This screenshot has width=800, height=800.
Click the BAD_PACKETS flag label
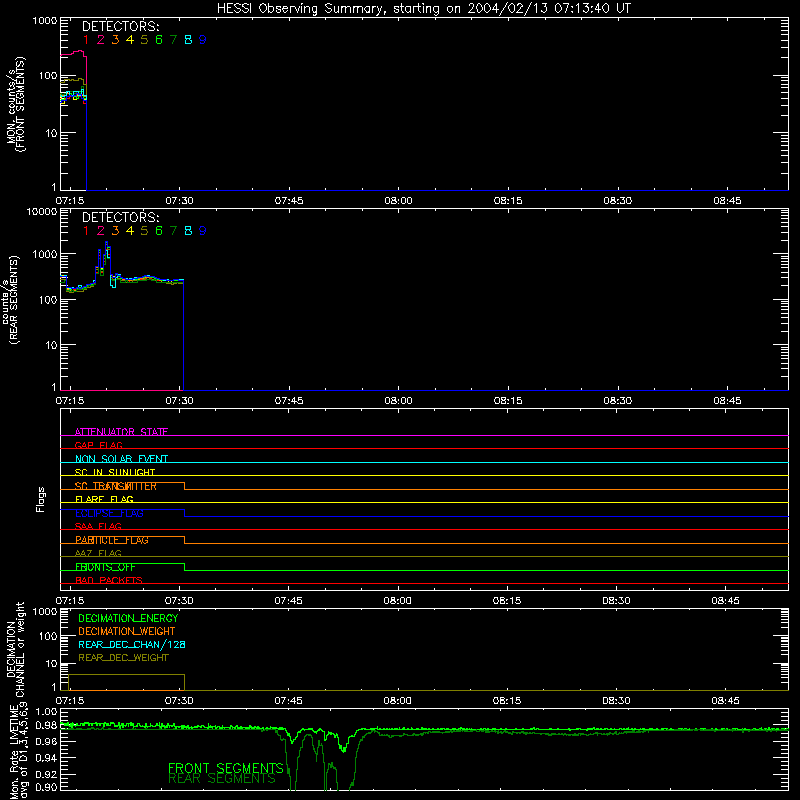tap(109, 580)
